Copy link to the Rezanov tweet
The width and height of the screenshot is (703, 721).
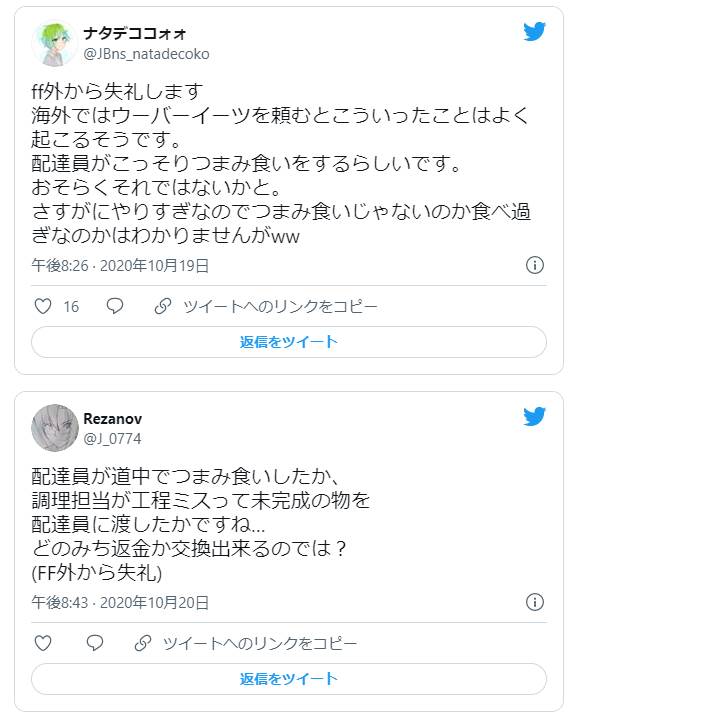(x=246, y=642)
